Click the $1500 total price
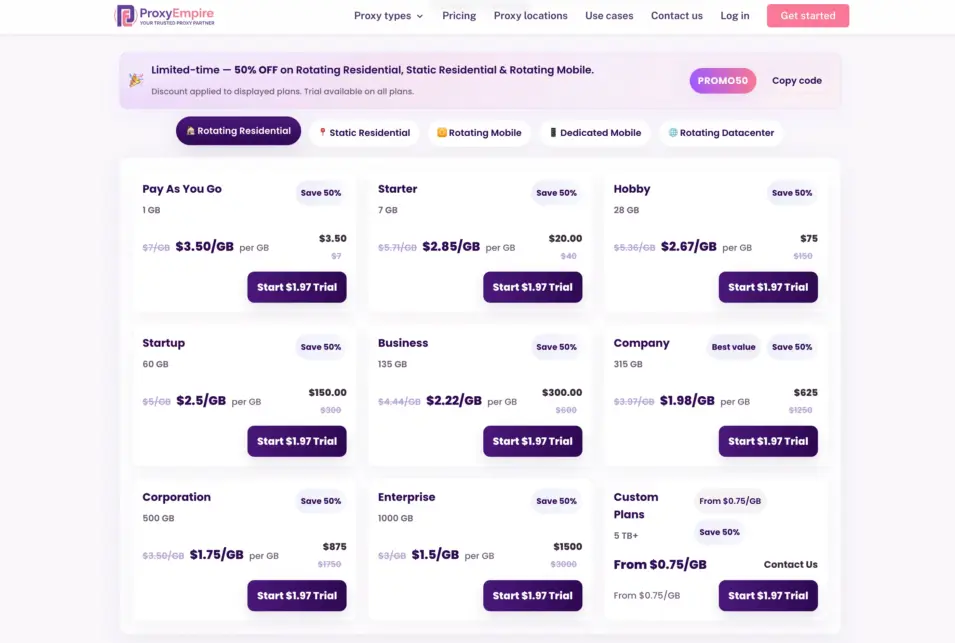Image resolution: width=955 pixels, height=643 pixels. pos(568,547)
